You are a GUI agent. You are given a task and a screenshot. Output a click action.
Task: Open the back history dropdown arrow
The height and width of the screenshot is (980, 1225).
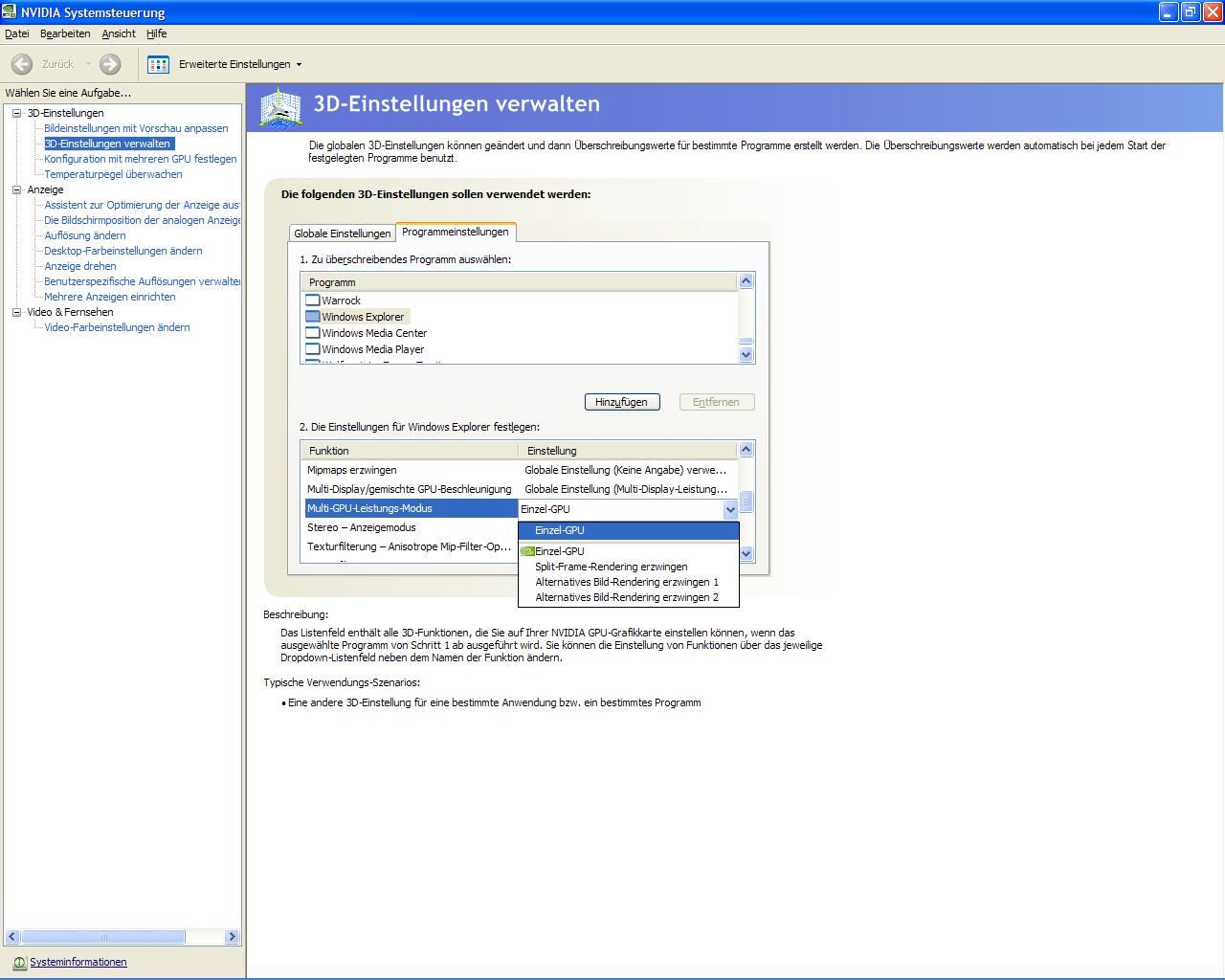pyautogui.click(x=88, y=64)
